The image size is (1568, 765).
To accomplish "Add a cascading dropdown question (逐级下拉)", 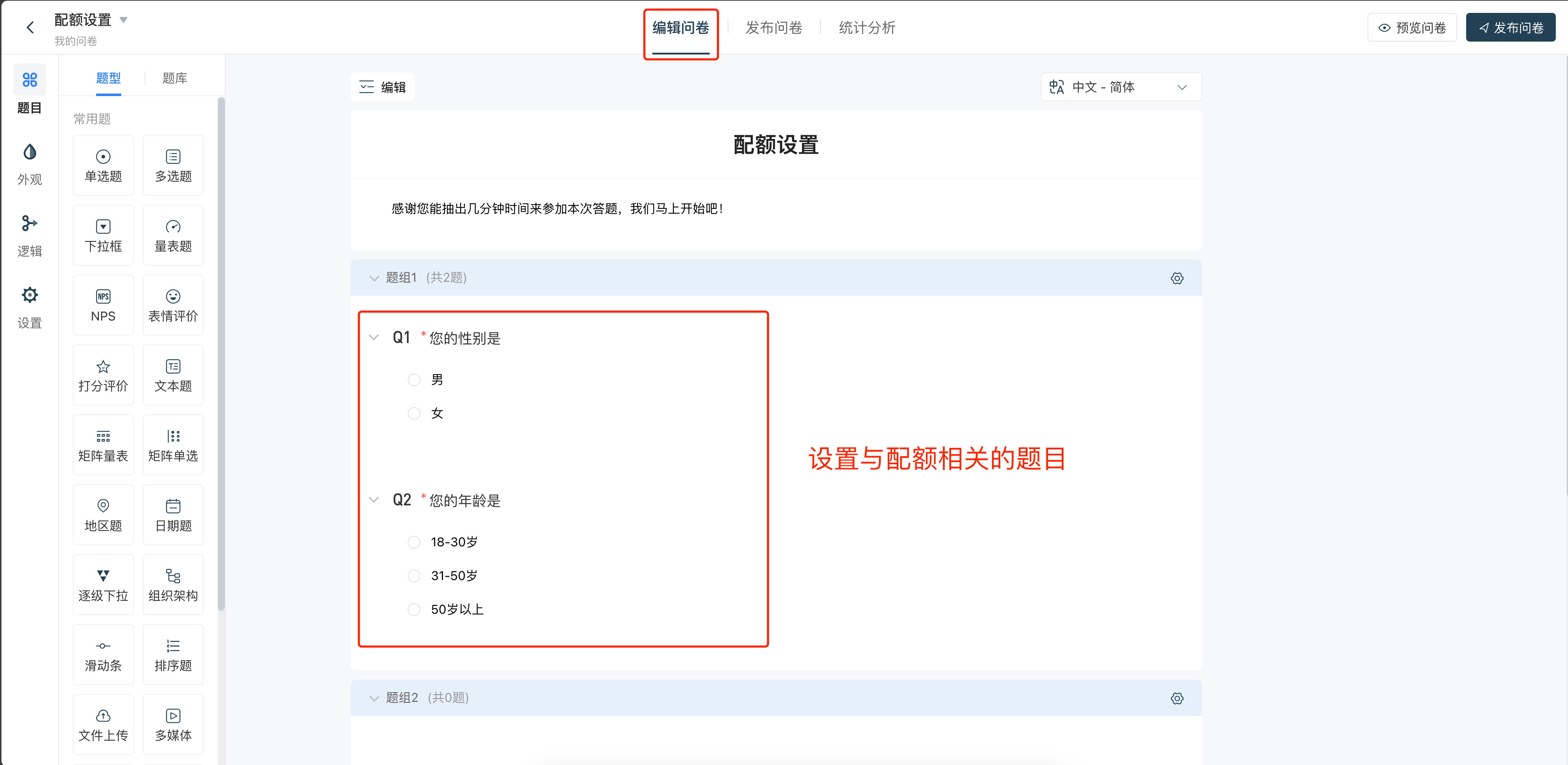I will point(103,585).
